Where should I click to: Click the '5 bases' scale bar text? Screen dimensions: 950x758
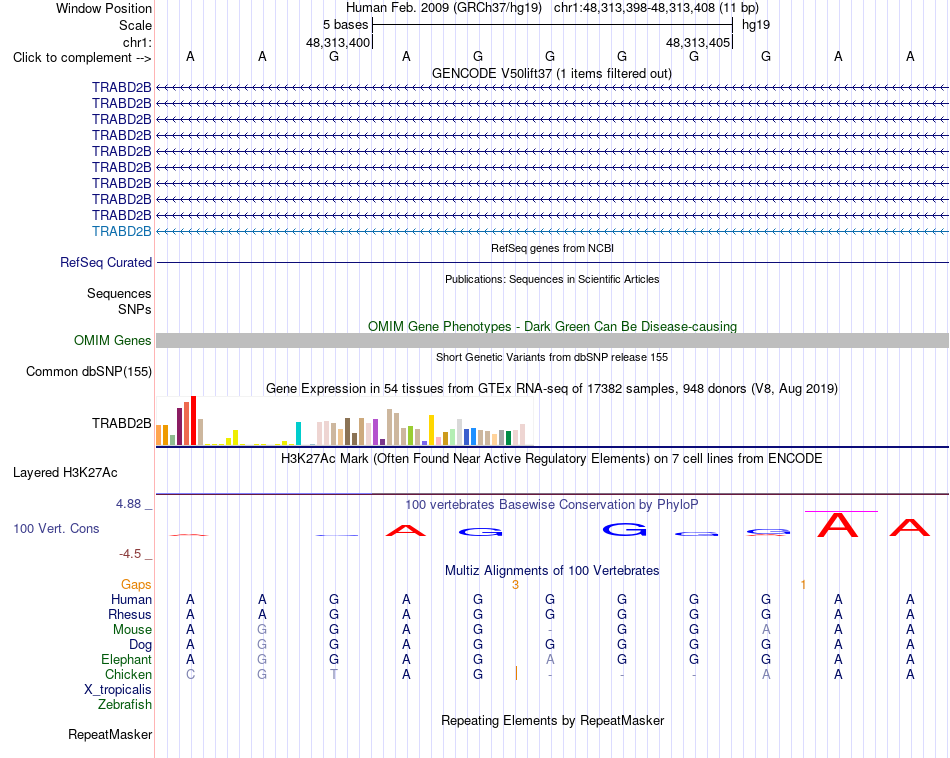click(345, 25)
